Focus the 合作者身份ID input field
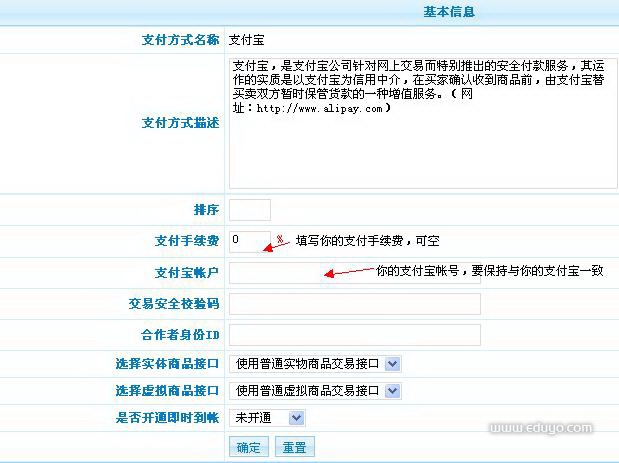Viewport: 619px width, 463px height. pyautogui.click(x=354, y=334)
